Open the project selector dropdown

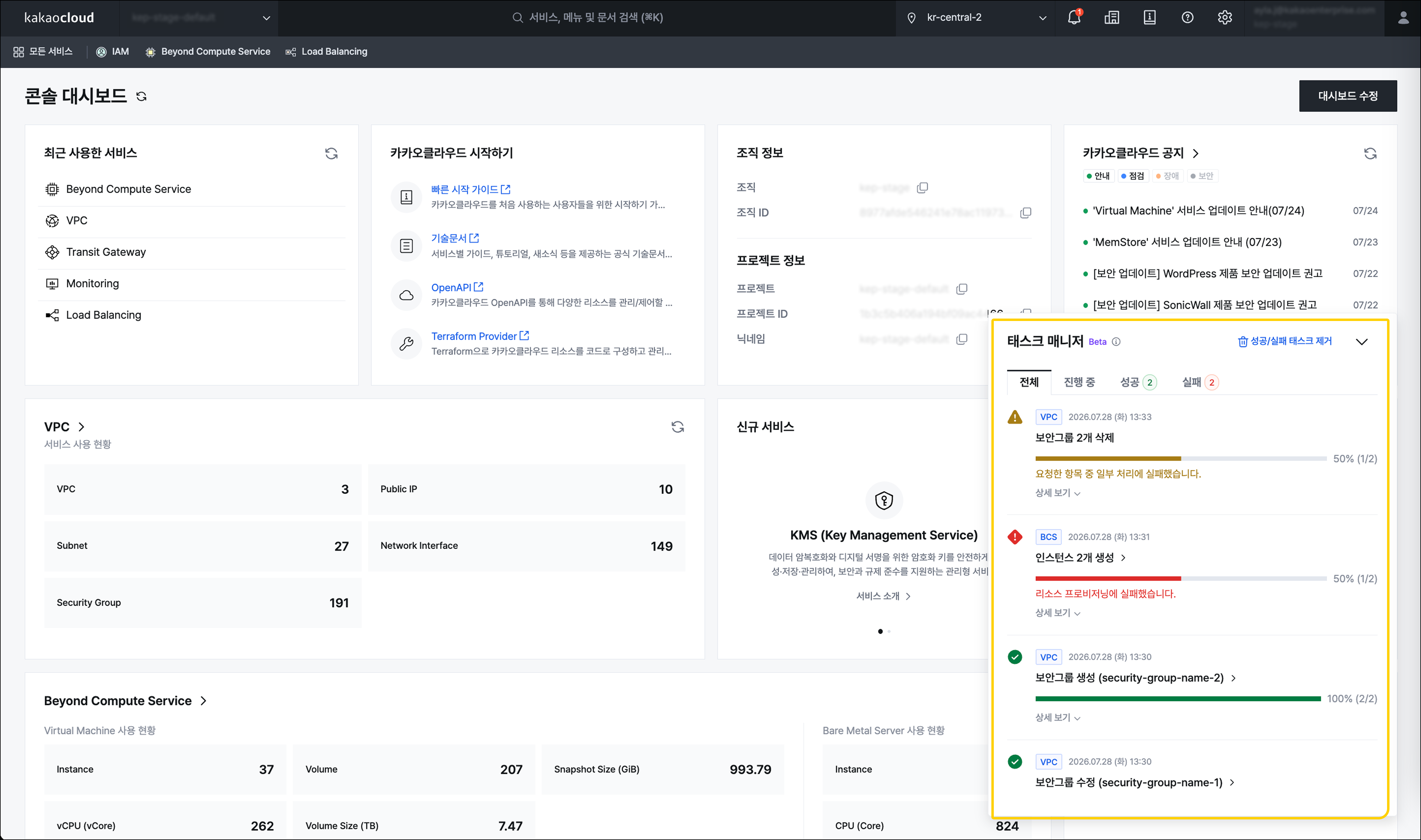pyautogui.click(x=199, y=18)
